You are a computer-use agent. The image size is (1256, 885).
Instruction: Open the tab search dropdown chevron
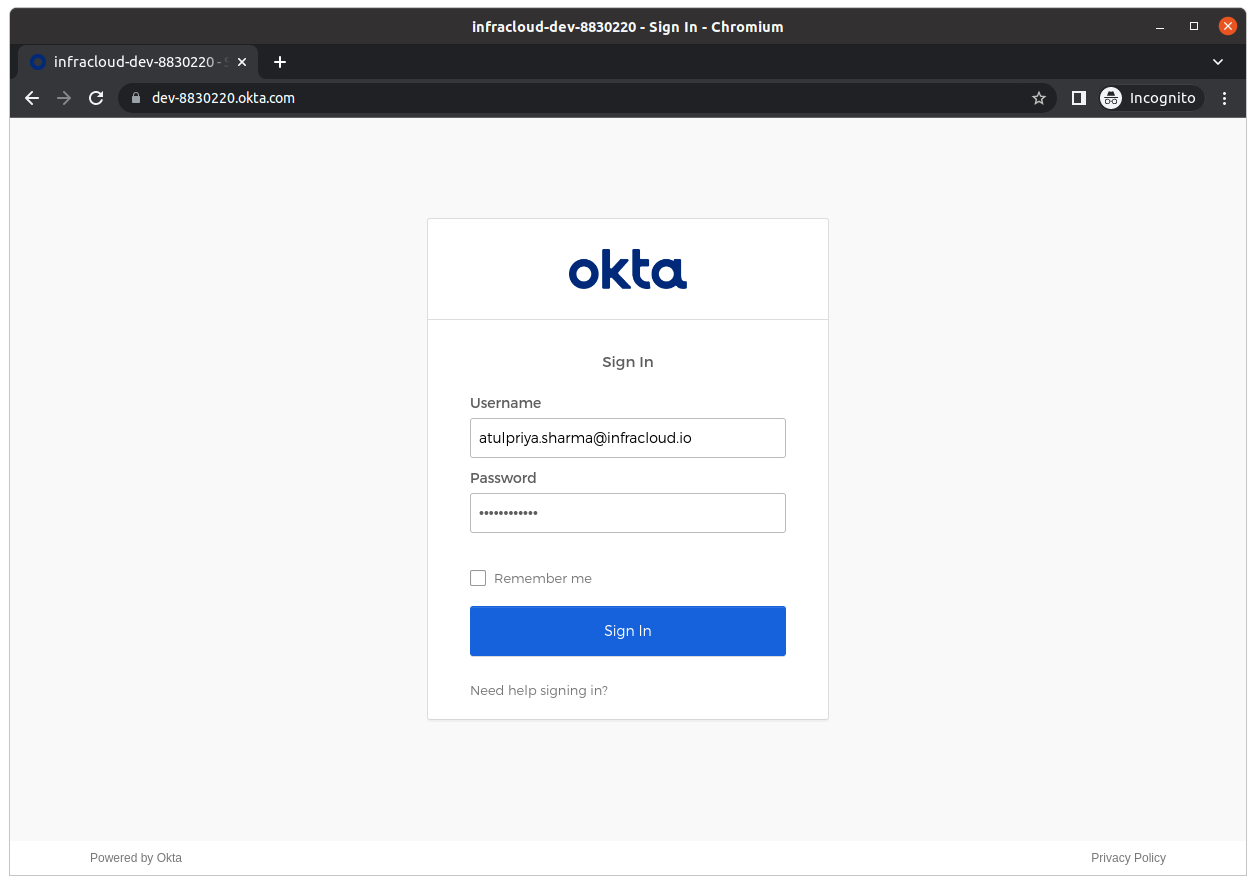click(1218, 62)
